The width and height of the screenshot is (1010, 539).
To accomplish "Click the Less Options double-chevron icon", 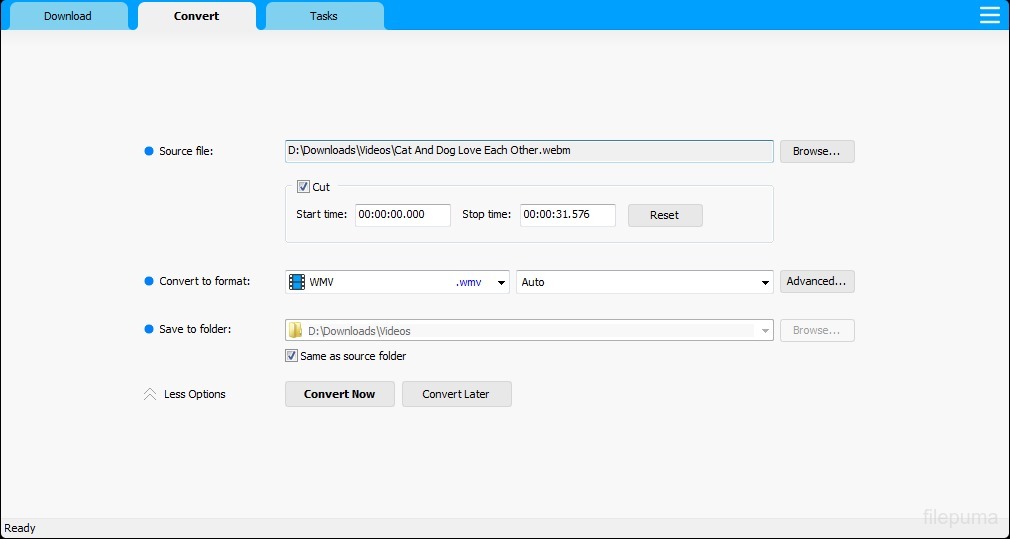I will coord(150,395).
